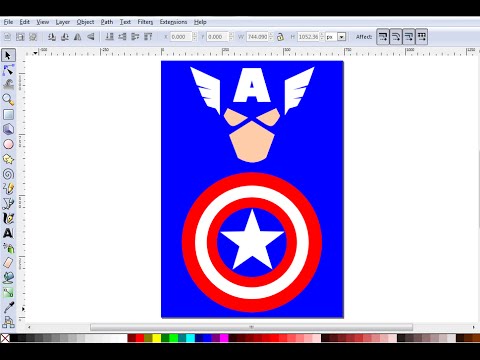Toggle Affect: move patterns with objects
The image size is (480, 360).
[x=422, y=37]
